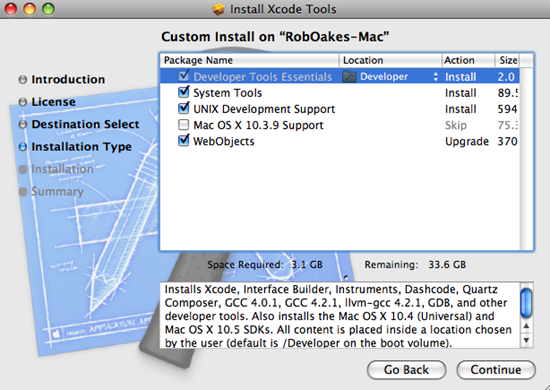Click the Installation Type step
Viewport: 550px width, 390px height.
(x=81, y=147)
